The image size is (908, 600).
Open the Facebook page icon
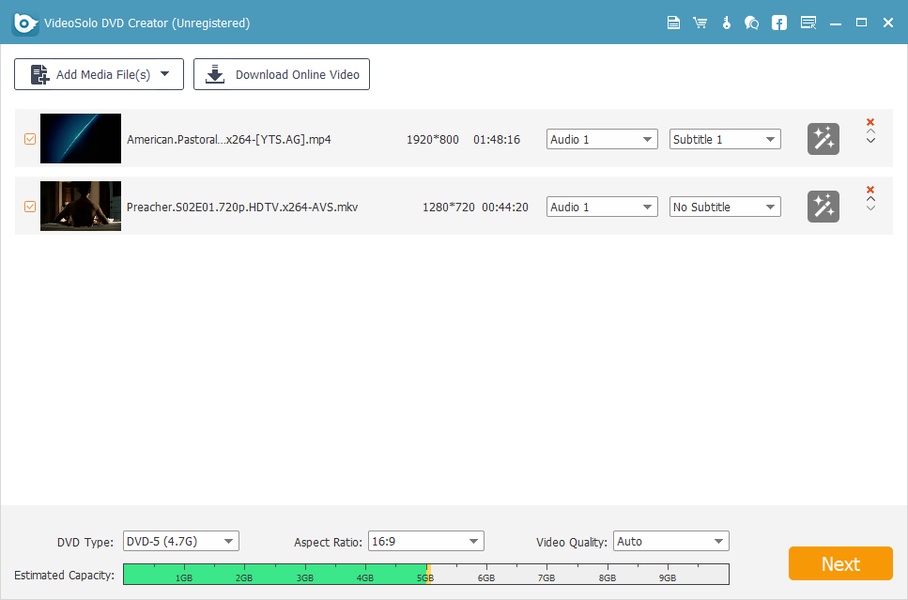click(x=780, y=22)
